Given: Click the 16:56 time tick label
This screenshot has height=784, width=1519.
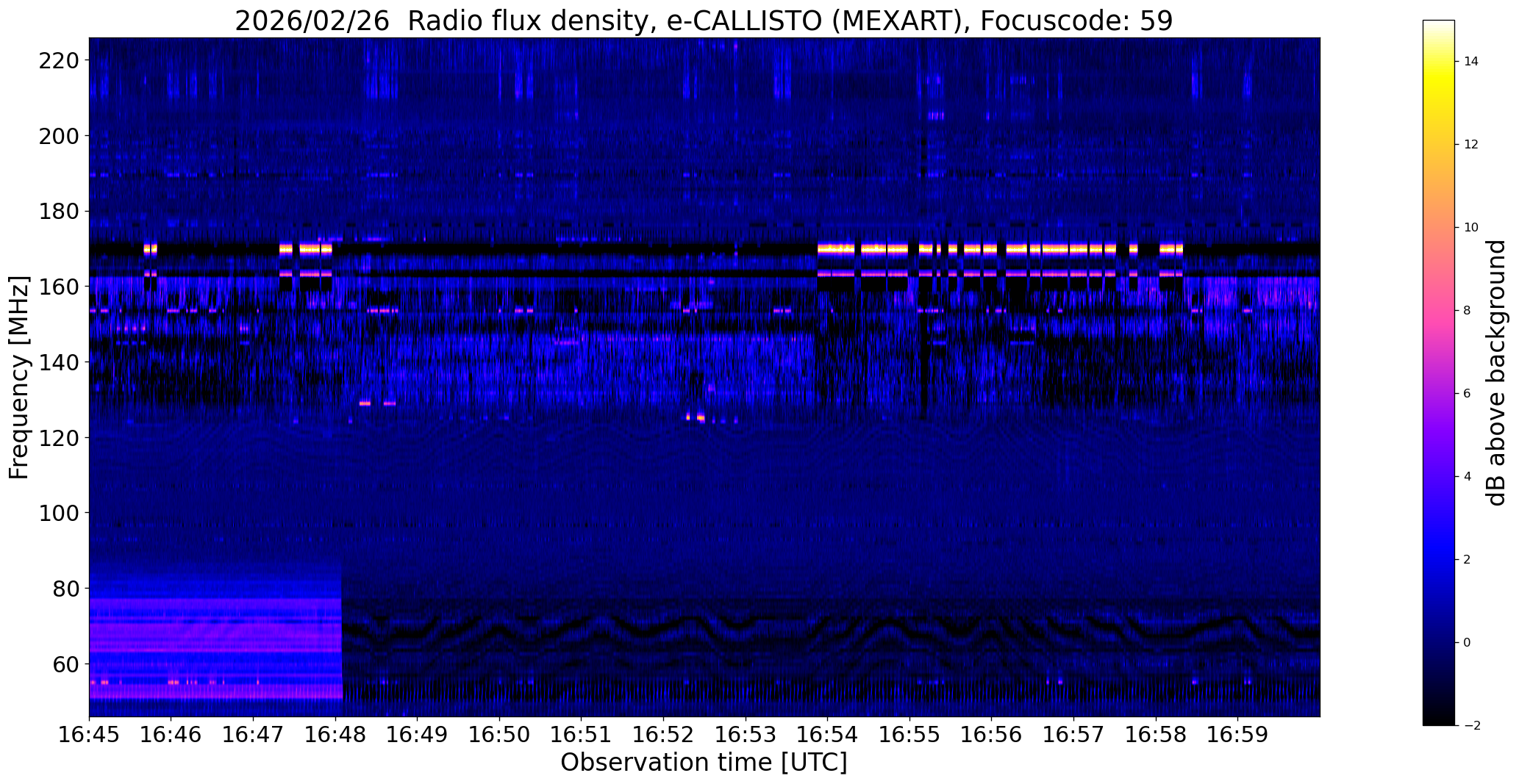Looking at the screenshot, I should (x=992, y=735).
